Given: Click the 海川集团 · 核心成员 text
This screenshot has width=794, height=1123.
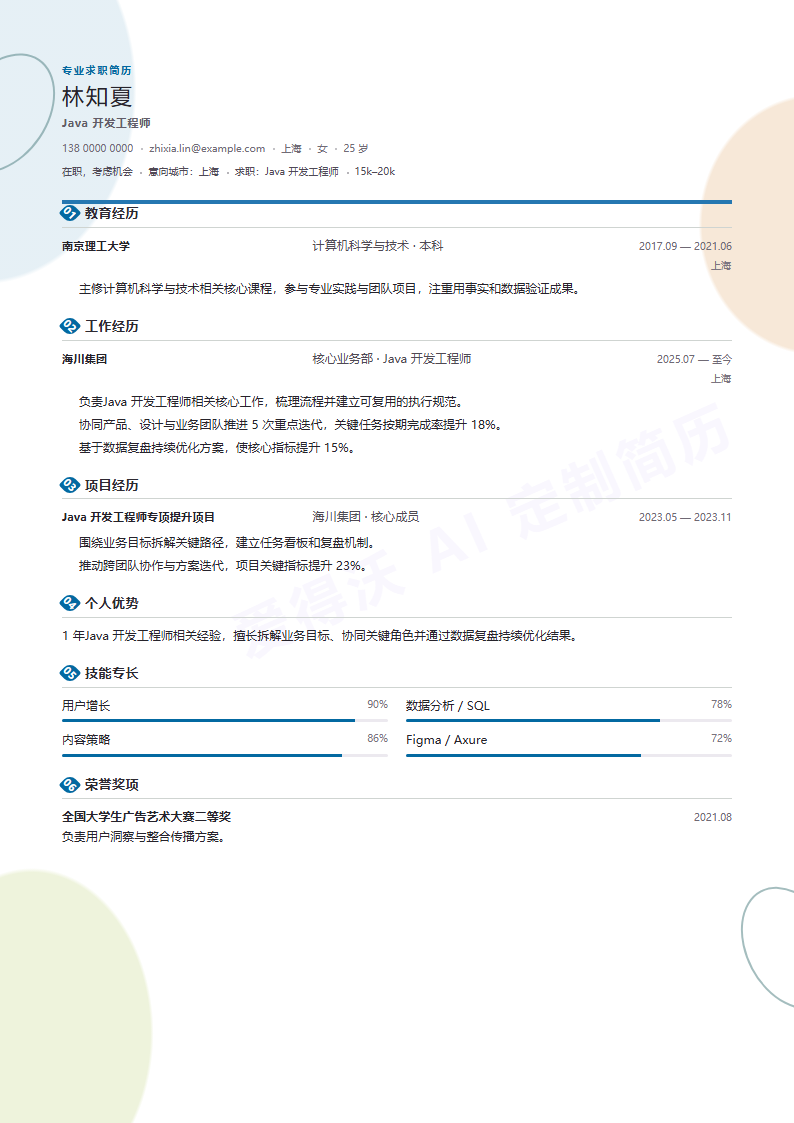Looking at the screenshot, I should click(366, 516).
